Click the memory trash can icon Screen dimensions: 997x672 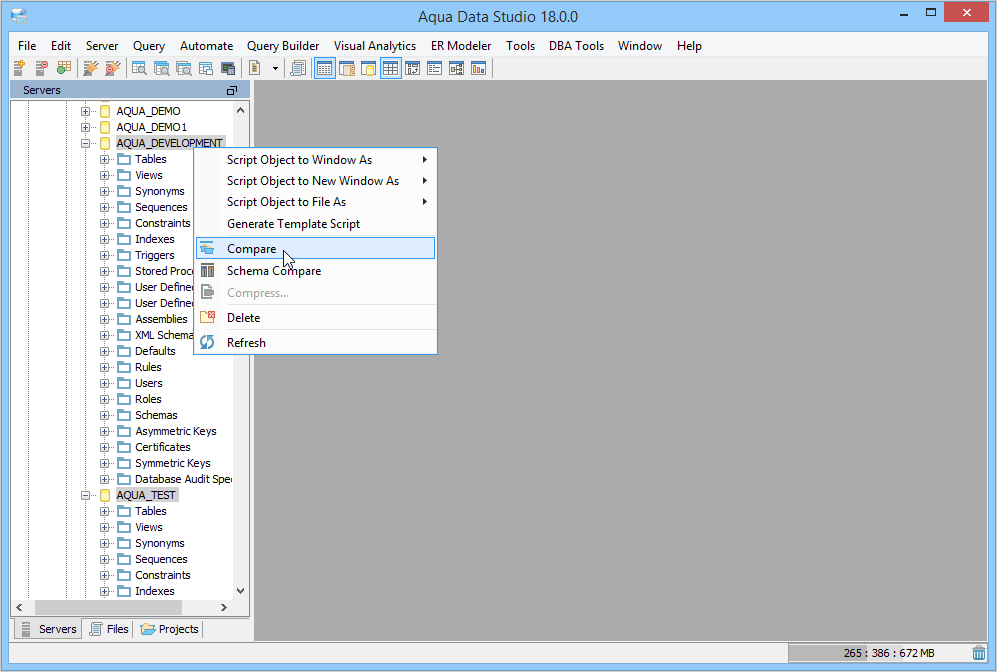pyautogui.click(x=979, y=653)
